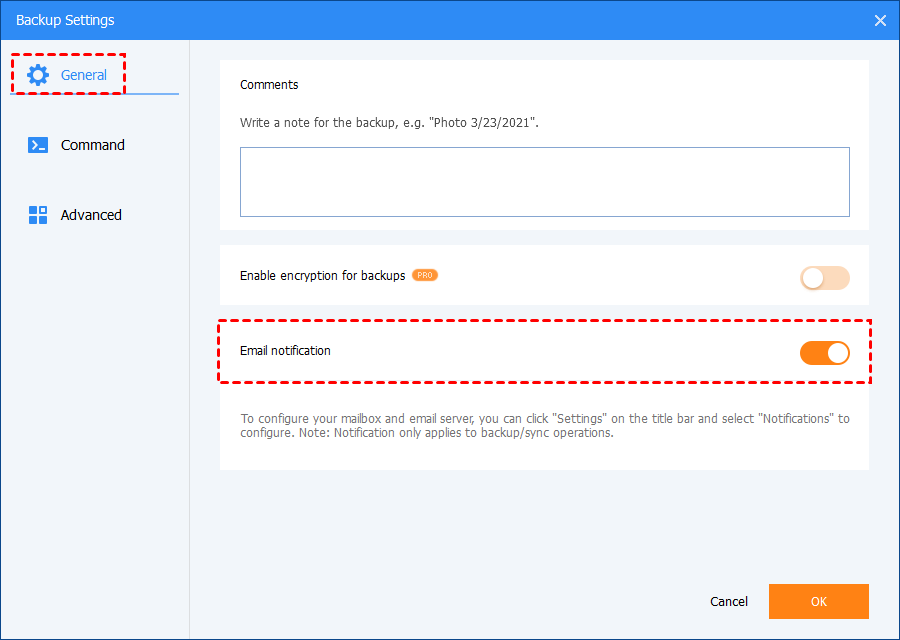900x640 pixels.
Task: Click the "Email notification" label text
Action: click(x=285, y=351)
